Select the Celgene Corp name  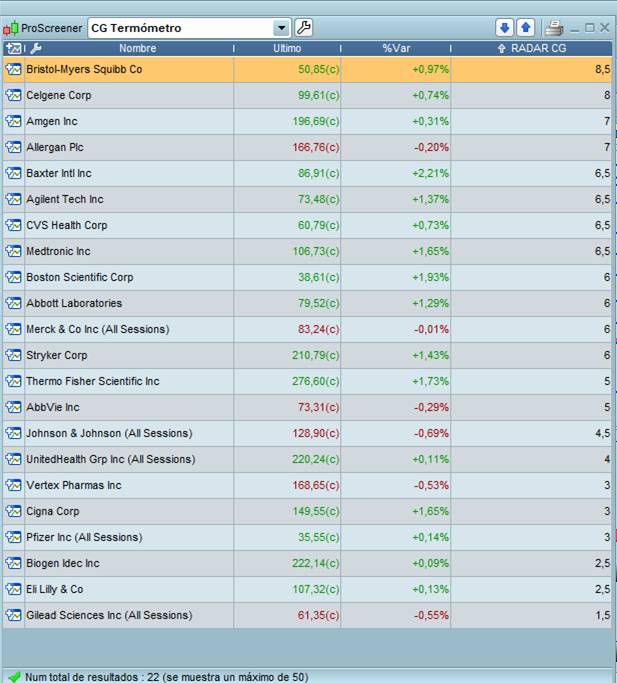59,95
